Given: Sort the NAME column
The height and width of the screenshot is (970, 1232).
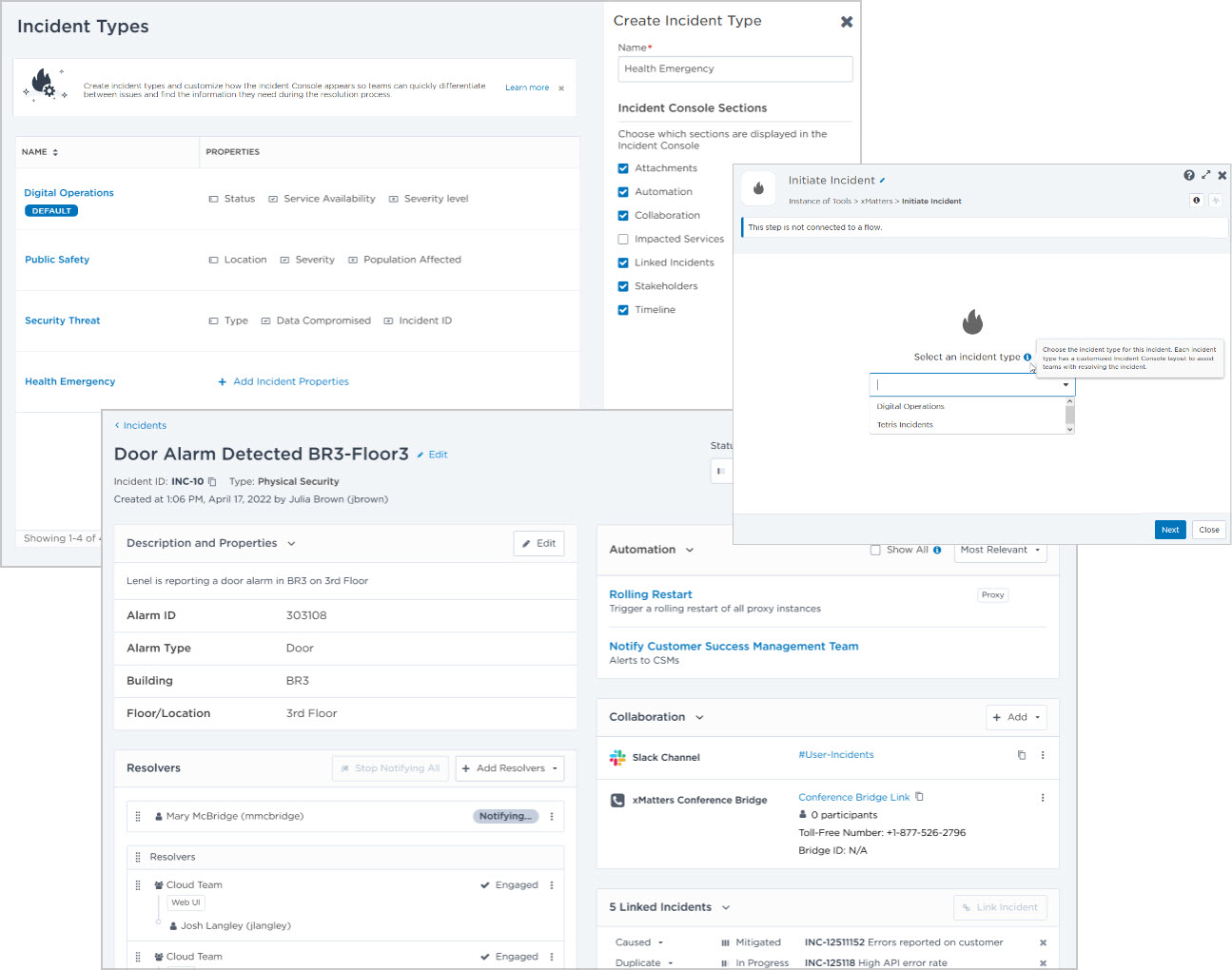Looking at the screenshot, I should (55, 152).
